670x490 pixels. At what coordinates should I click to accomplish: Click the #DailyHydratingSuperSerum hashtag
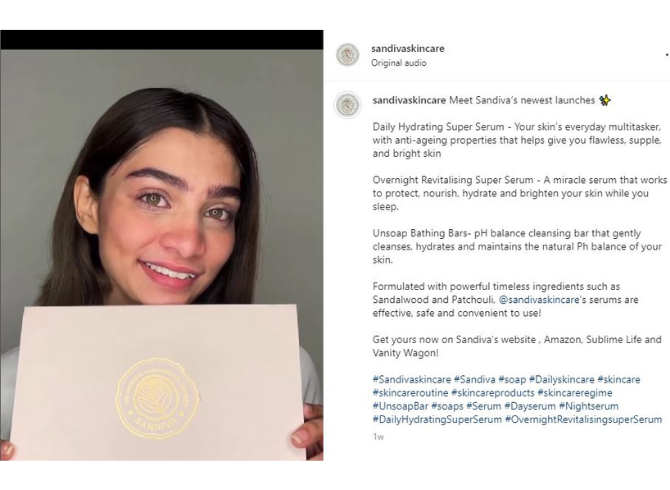(437, 420)
